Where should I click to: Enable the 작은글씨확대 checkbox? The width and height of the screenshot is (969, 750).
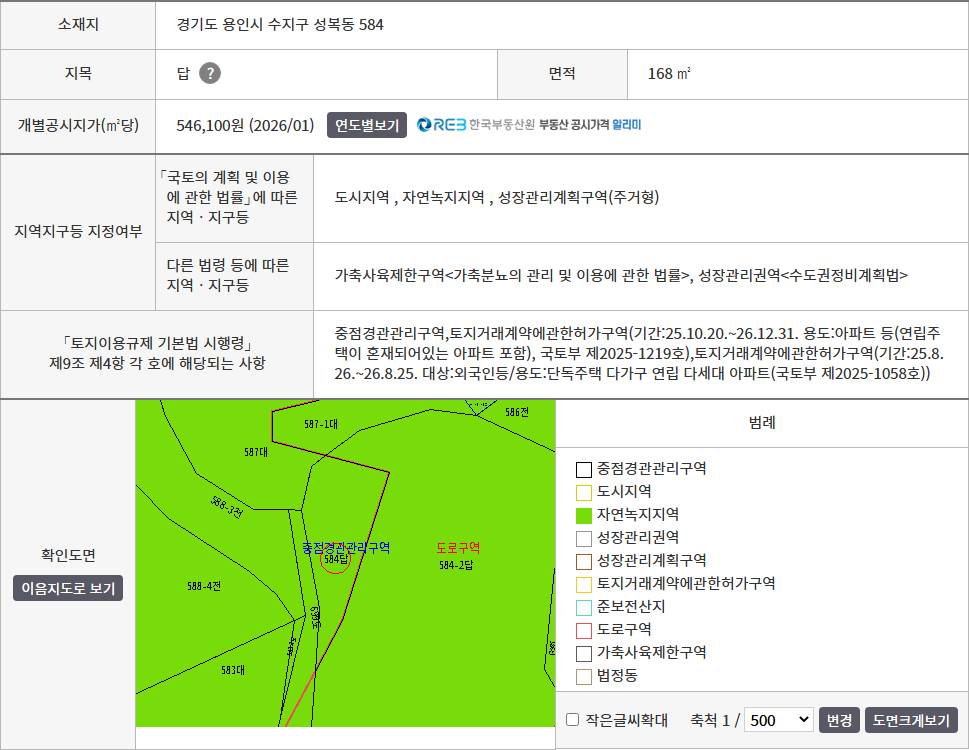point(573,720)
